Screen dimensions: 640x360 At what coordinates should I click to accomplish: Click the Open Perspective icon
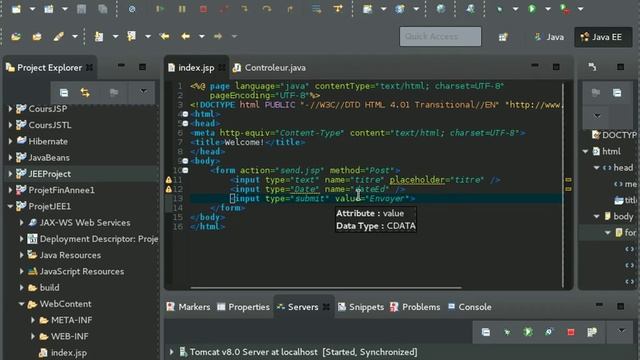coord(503,37)
